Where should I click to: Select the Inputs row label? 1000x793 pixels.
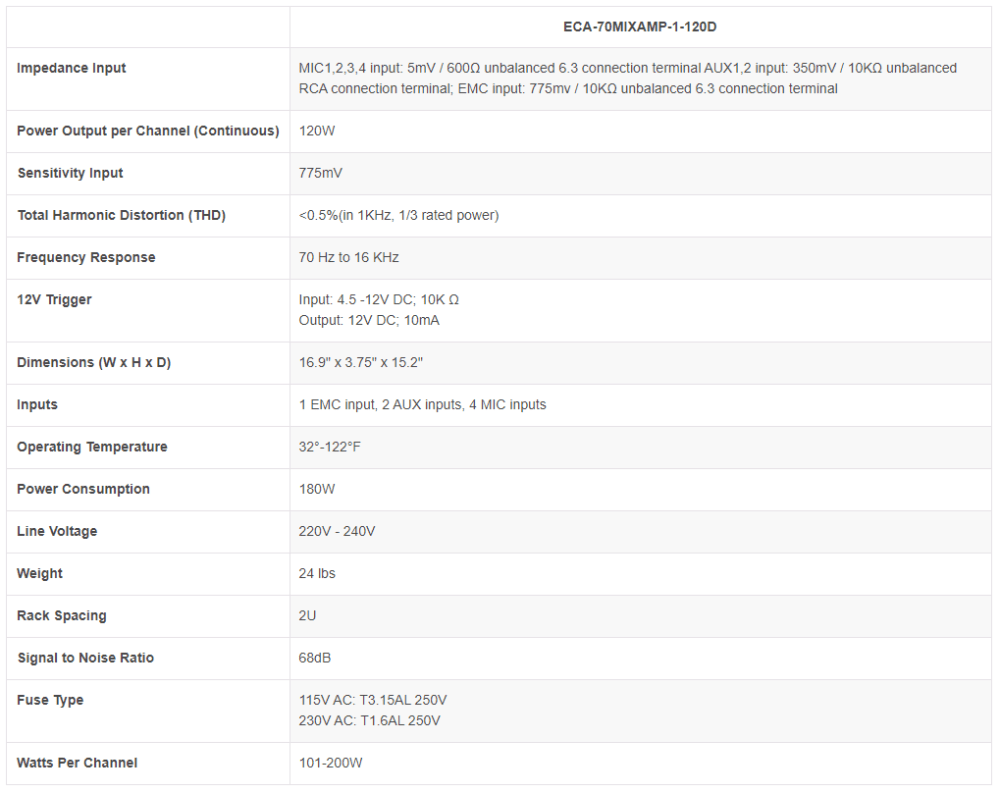[37, 404]
